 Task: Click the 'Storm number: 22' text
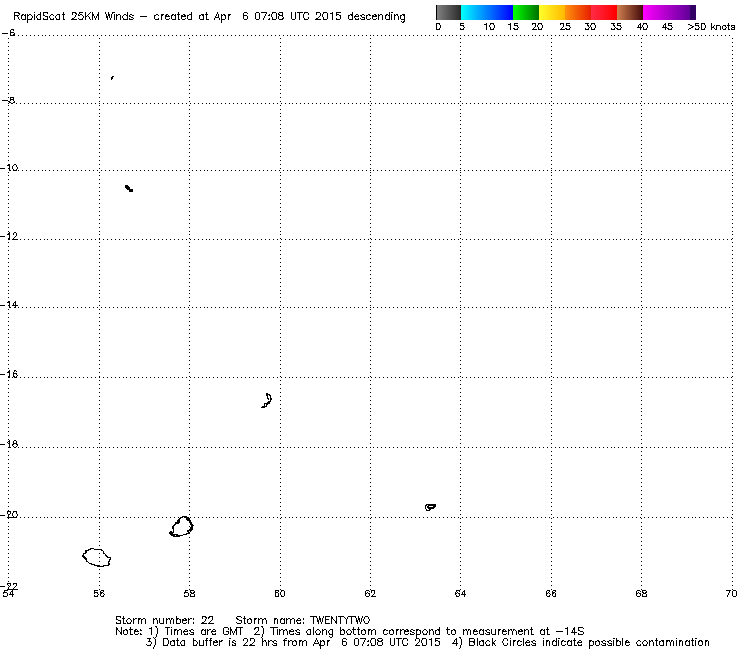[x=164, y=620]
